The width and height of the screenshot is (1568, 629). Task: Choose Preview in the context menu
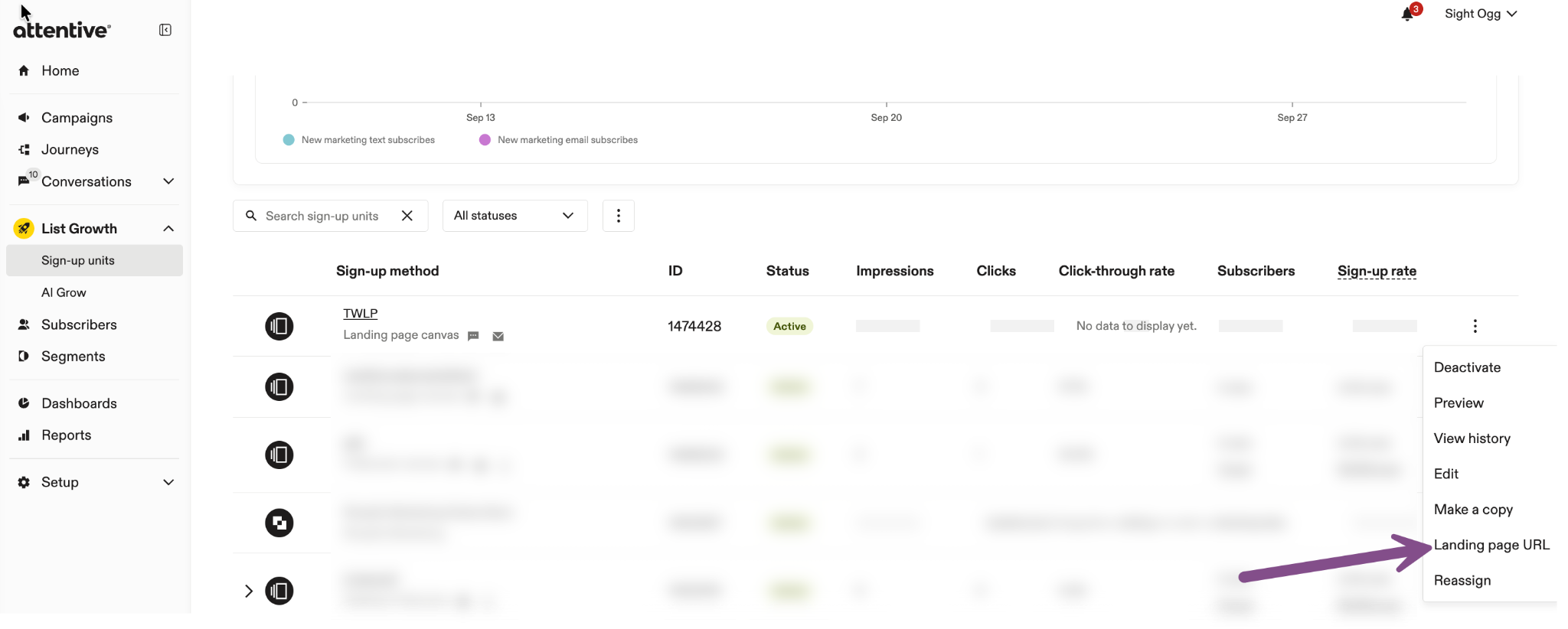coord(1459,402)
